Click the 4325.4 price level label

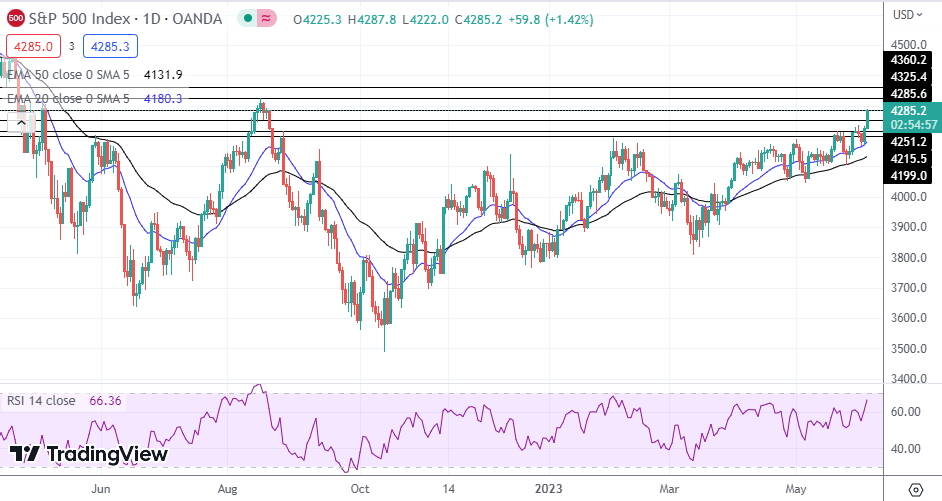tap(908, 76)
